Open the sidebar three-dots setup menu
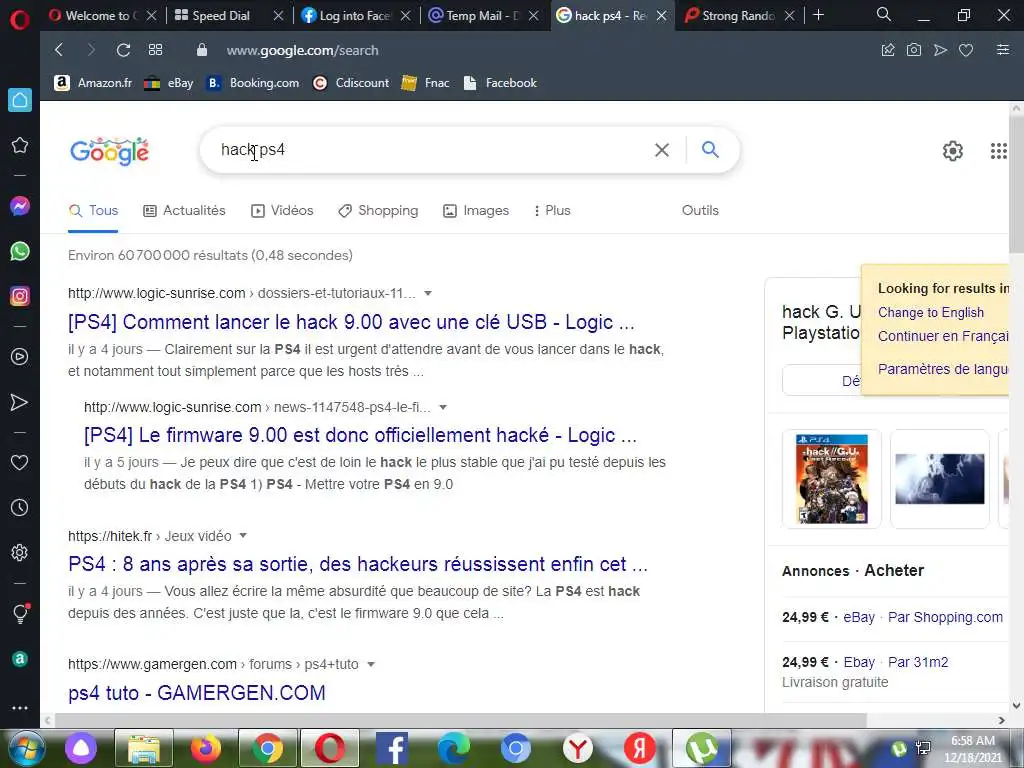The height and width of the screenshot is (768, 1024). coord(20,708)
